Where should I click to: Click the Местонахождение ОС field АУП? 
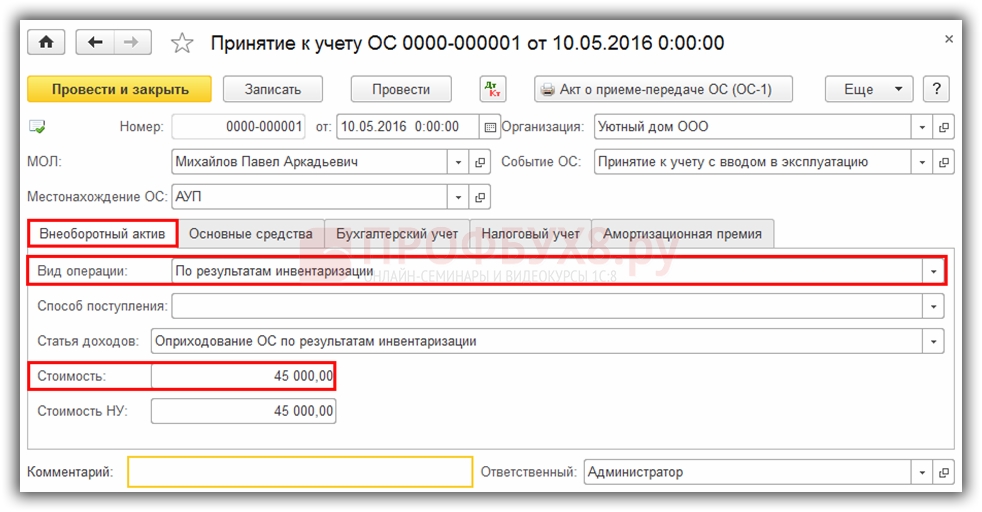point(309,197)
